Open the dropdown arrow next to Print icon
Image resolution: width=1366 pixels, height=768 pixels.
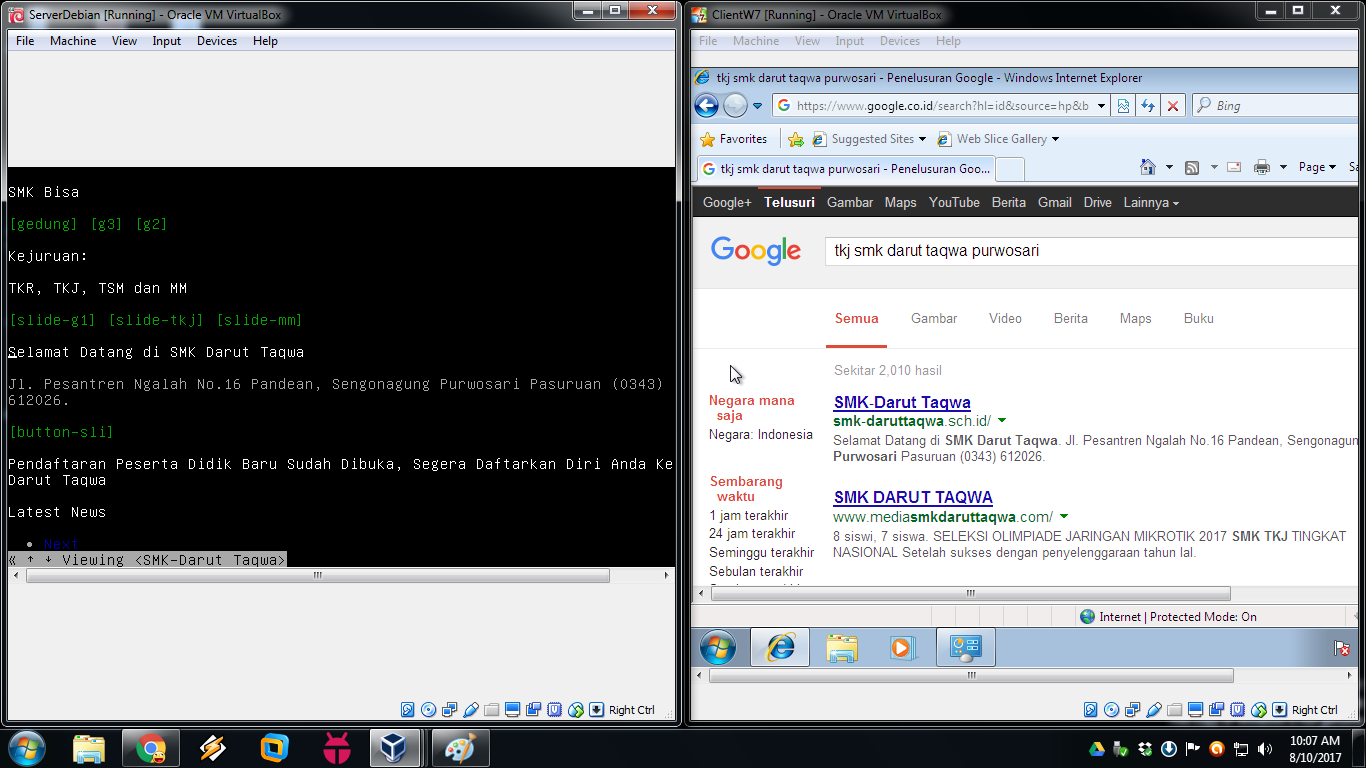coord(1283,167)
